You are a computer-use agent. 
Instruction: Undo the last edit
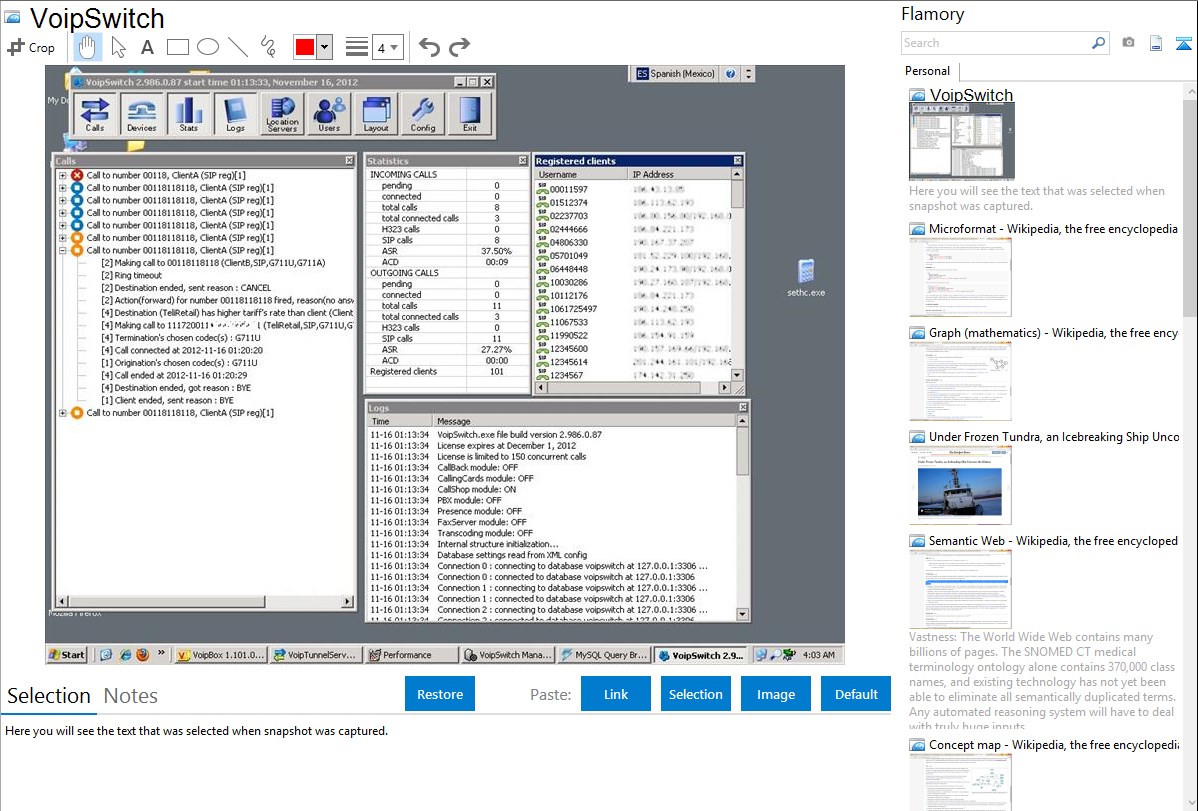point(429,47)
